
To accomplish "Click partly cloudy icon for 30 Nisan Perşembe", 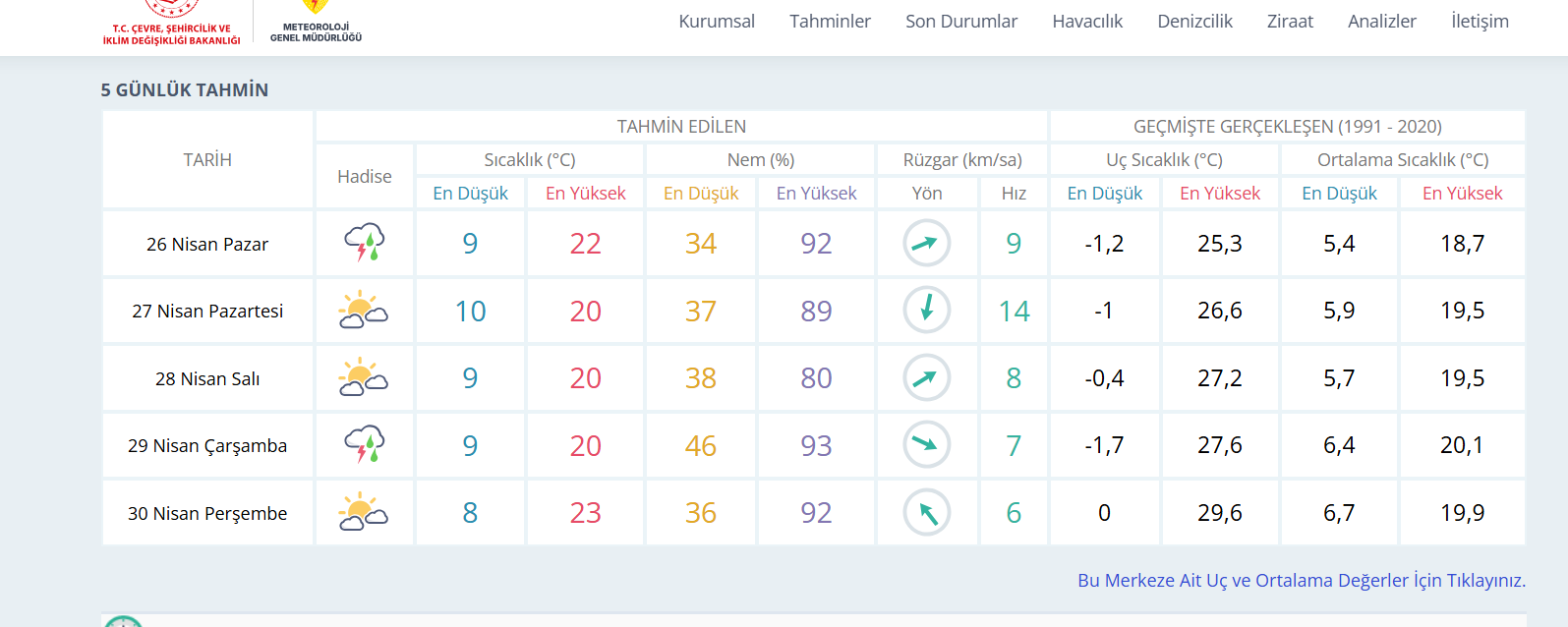I will pyautogui.click(x=364, y=512).
